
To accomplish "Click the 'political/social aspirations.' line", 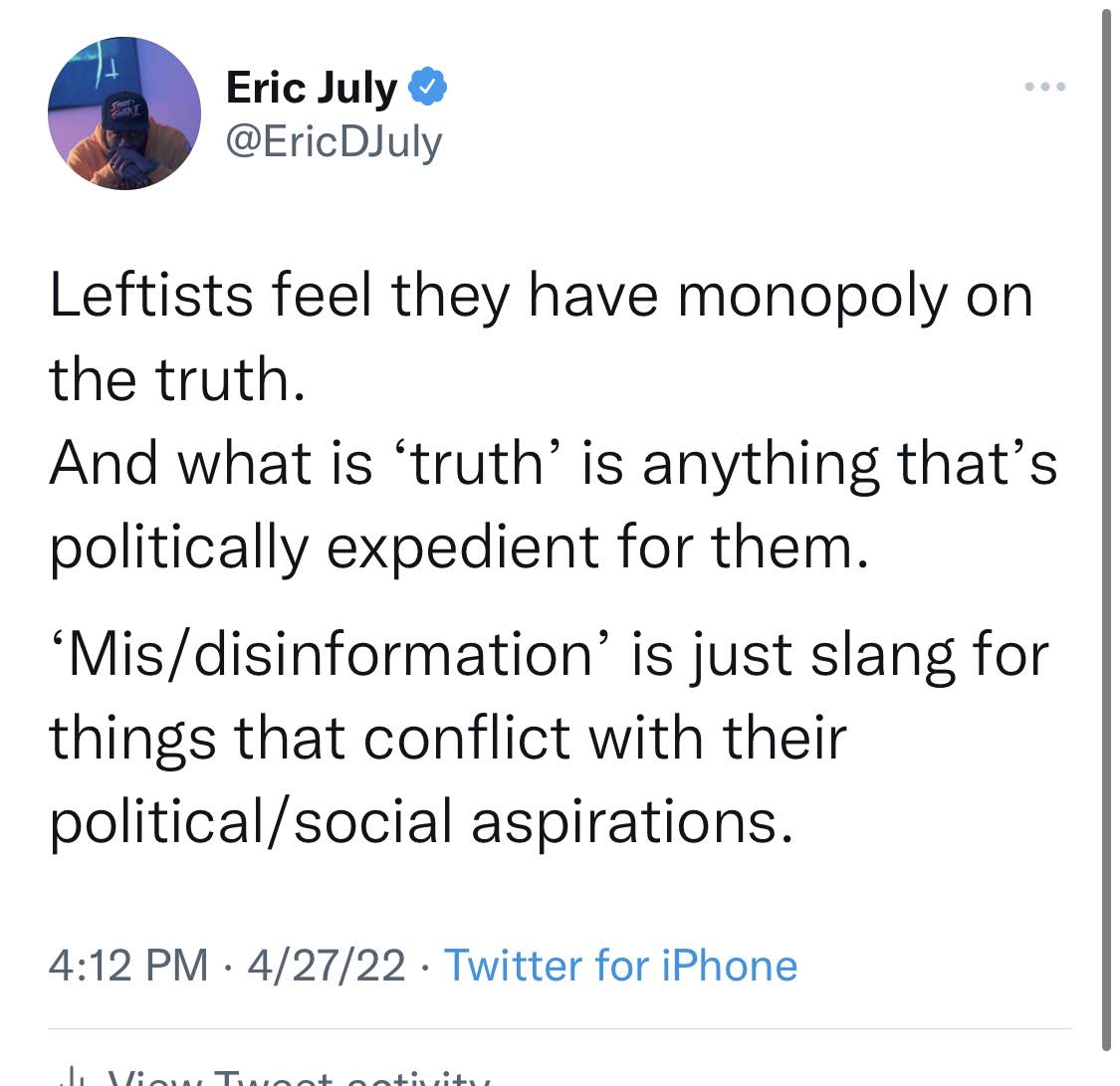I will (x=422, y=821).
